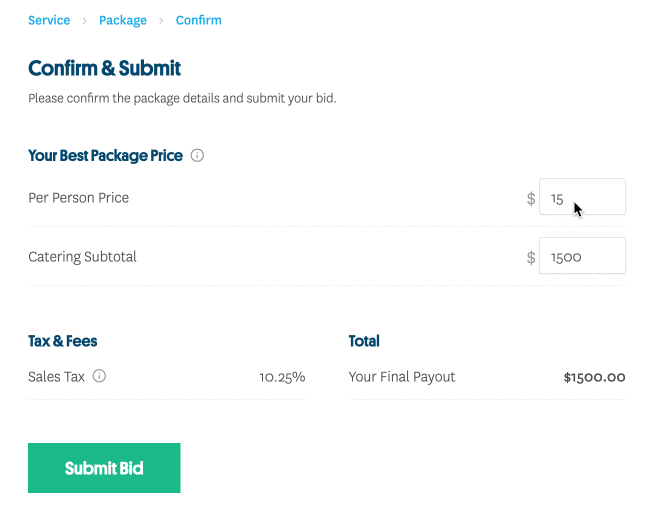Viewport: 654px width, 511px height.
Task: Select the 10.25% sales tax value
Action: pyautogui.click(x=282, y=377)
